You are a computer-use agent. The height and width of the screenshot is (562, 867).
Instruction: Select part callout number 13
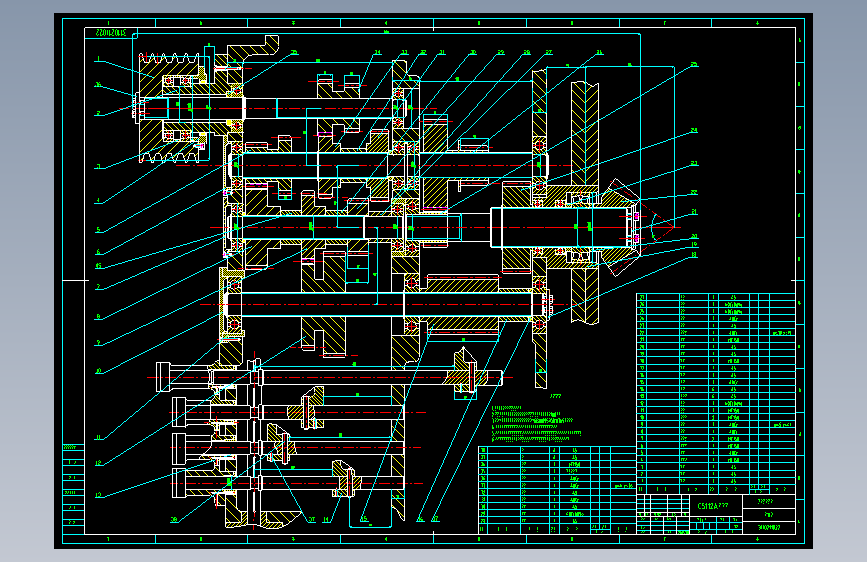[98, 495]
